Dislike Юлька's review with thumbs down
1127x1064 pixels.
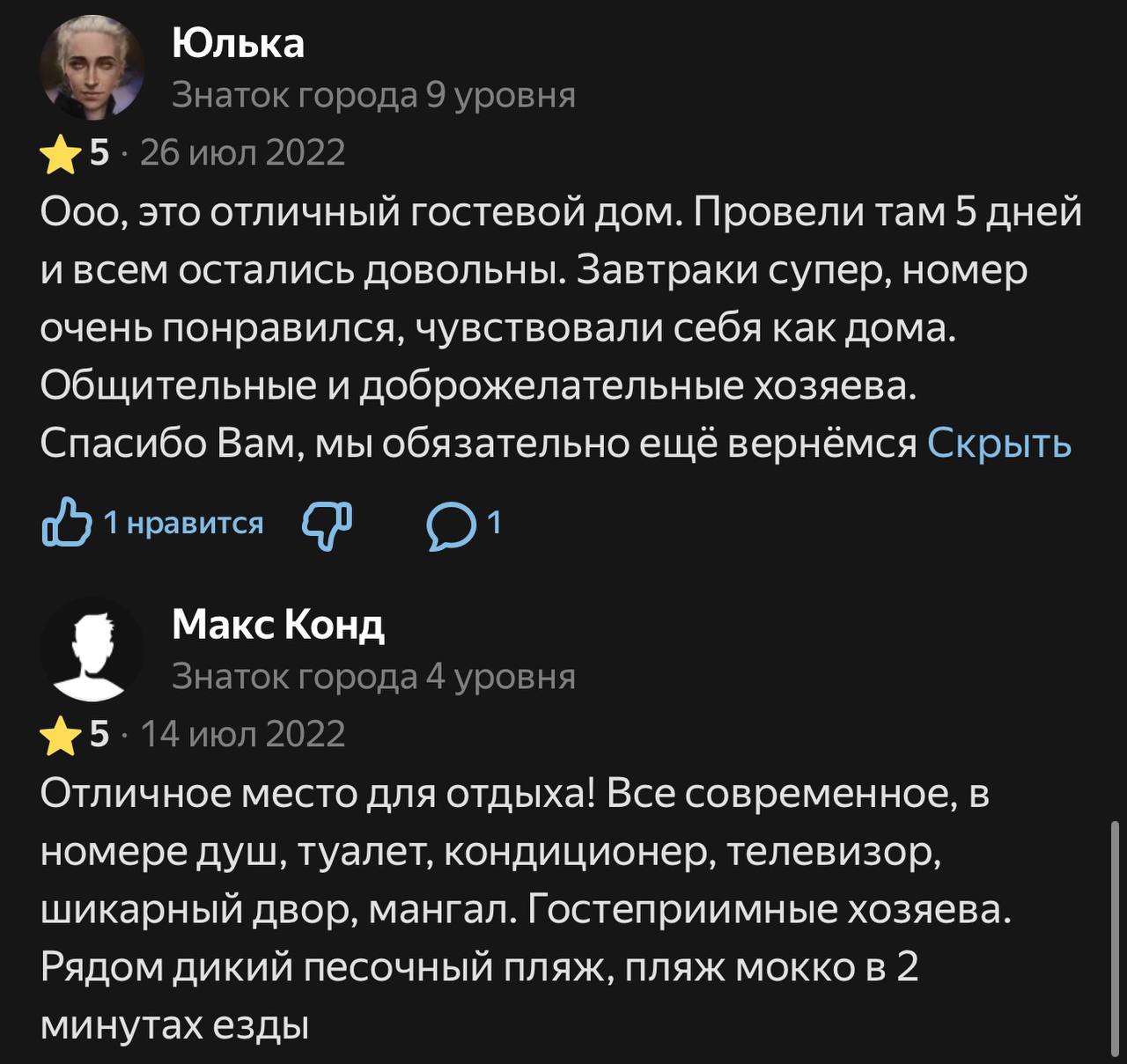coord(327,525)
